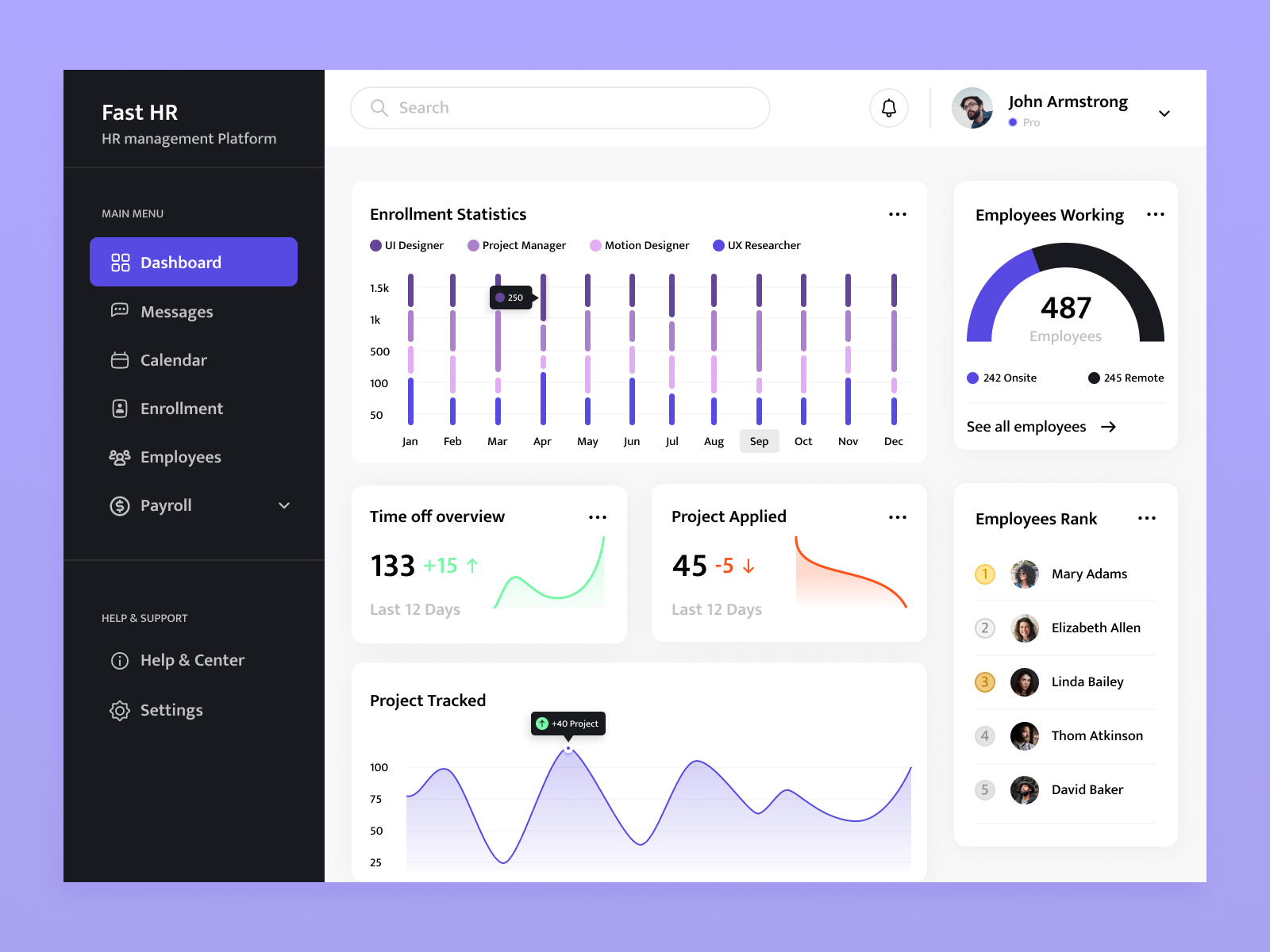Click the See all employees link

1026,426
